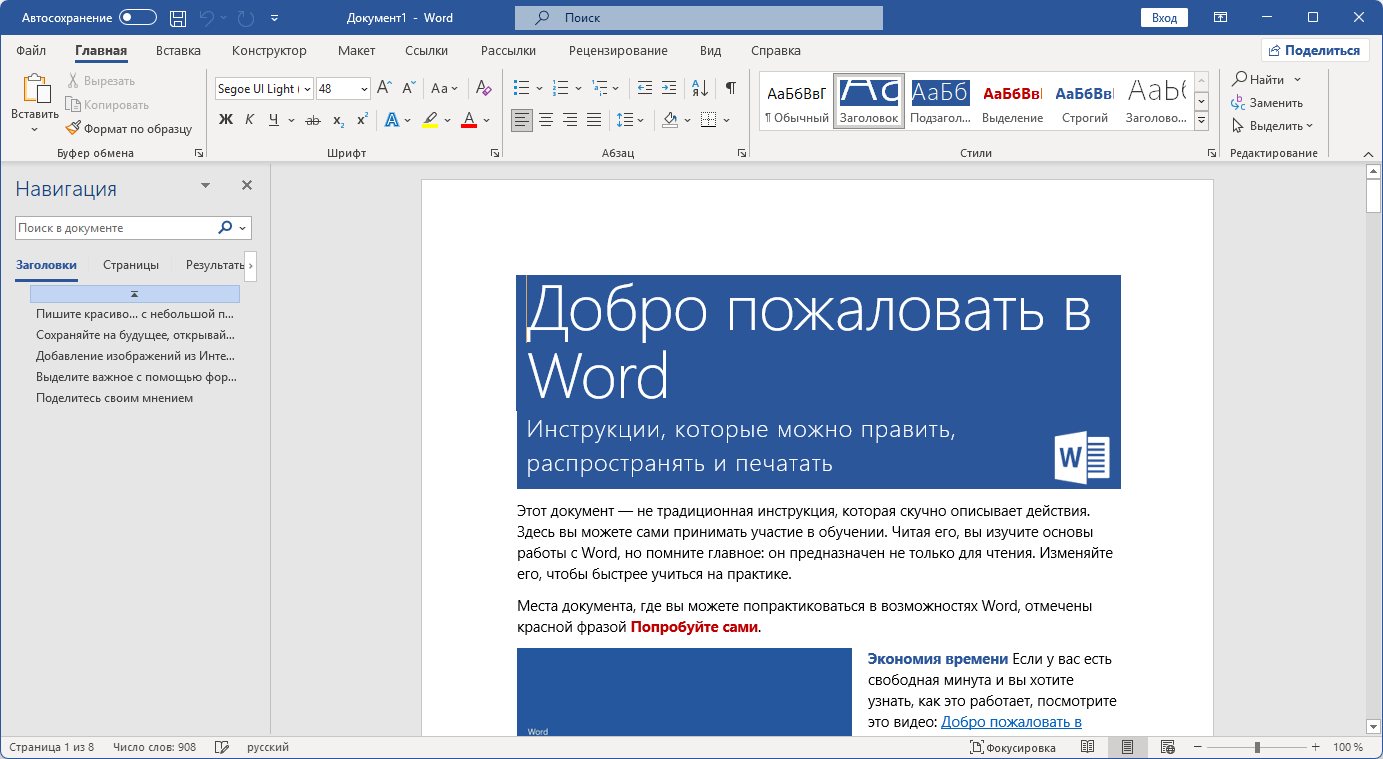Close the Навигация pane
This screenshot has width=1383, height=759.
click(x=247, y=185)
